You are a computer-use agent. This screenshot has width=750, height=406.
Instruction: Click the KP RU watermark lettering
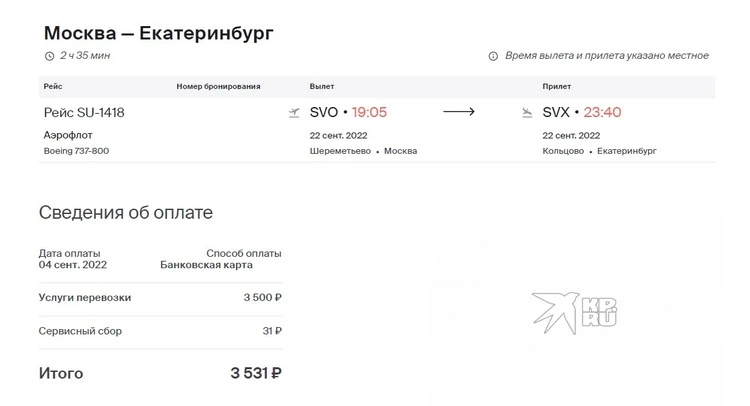[600, 312]
